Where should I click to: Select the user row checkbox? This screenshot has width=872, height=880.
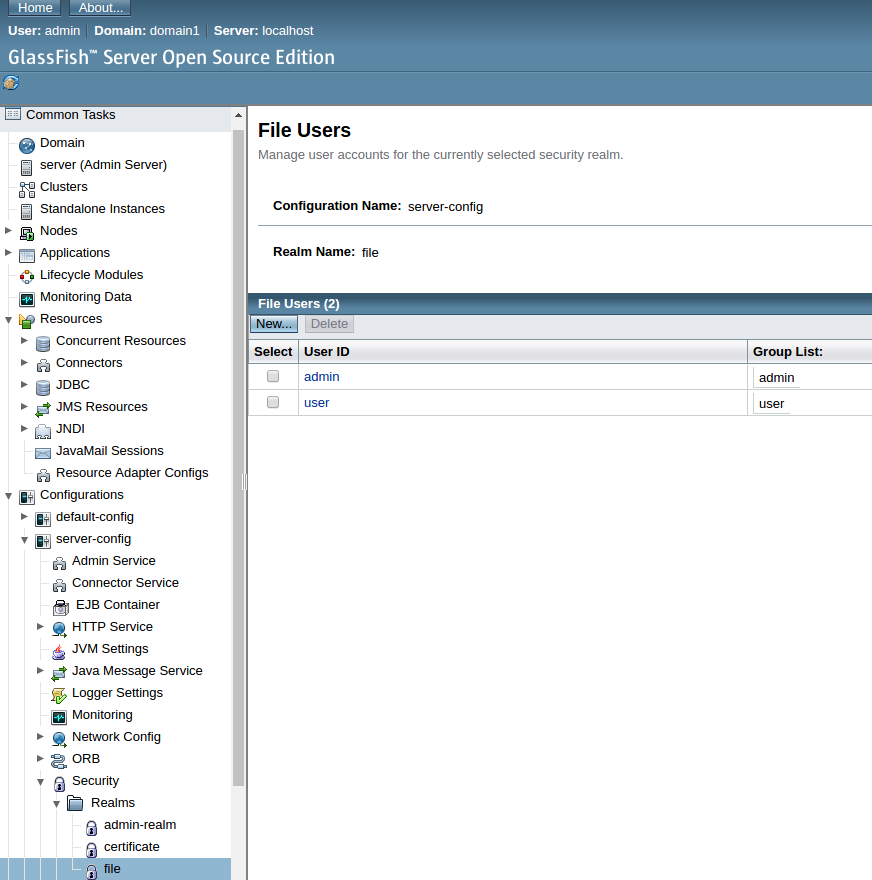273,402
